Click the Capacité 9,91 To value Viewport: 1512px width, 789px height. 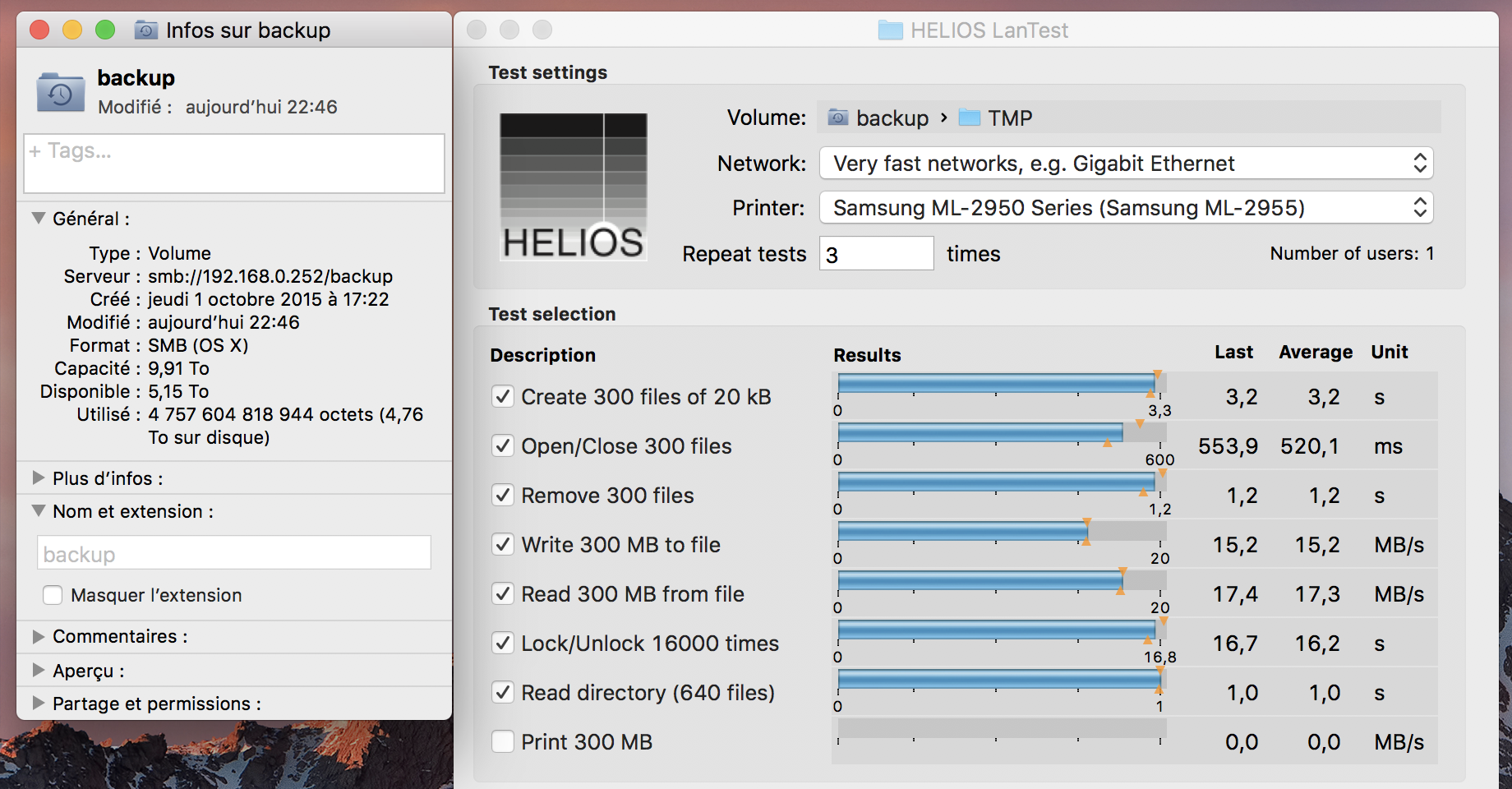[178, 368]
